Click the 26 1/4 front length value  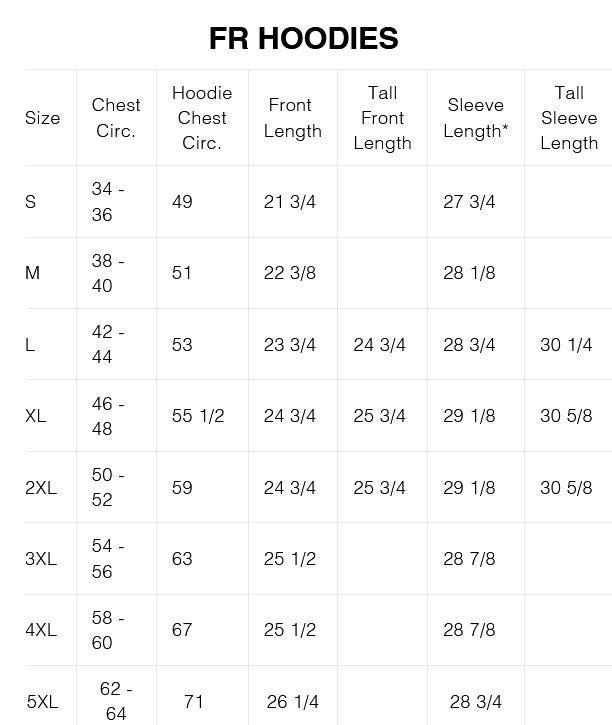pyautogui.click(x=293, y=701)
